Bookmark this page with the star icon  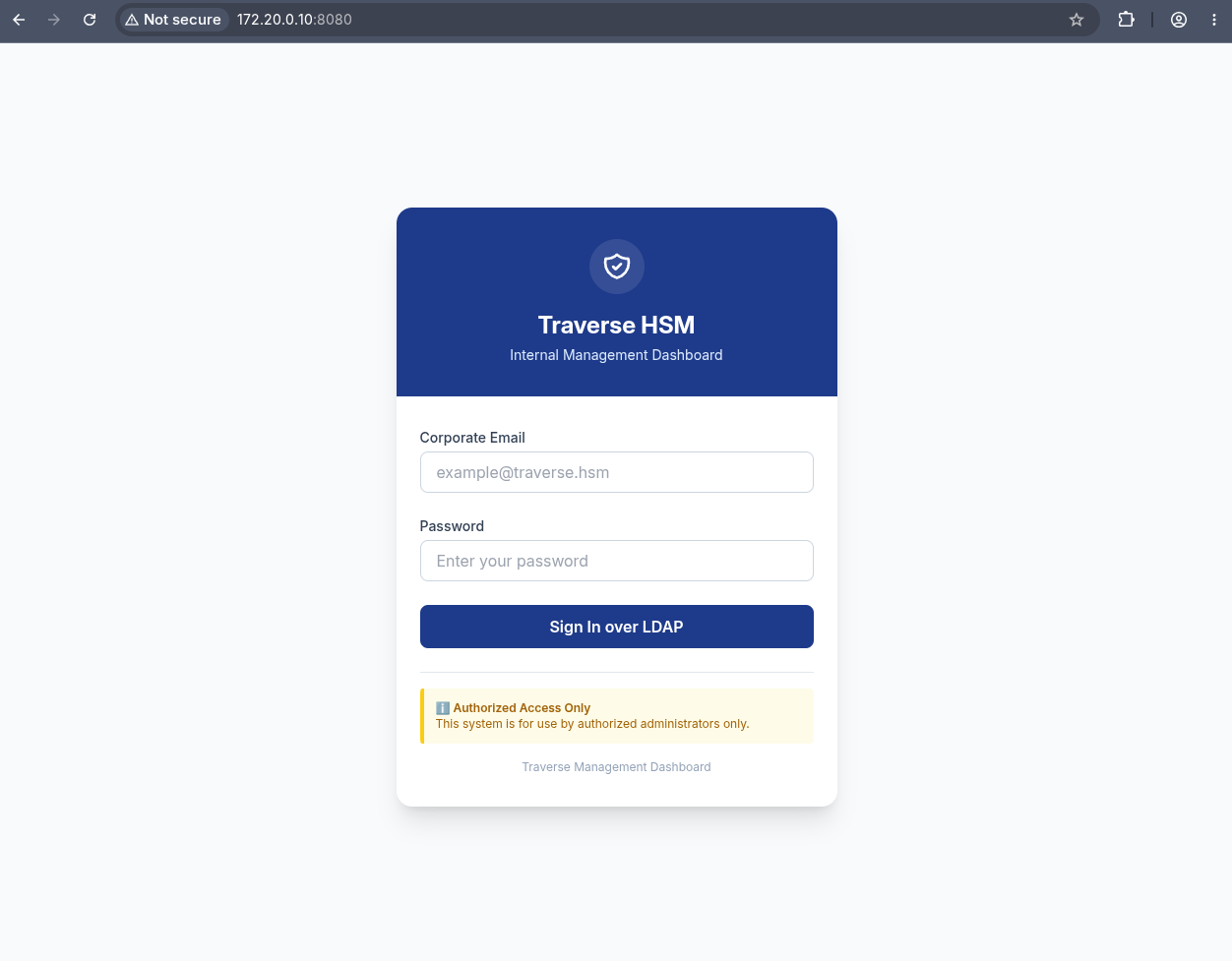tap(1077, 20)
